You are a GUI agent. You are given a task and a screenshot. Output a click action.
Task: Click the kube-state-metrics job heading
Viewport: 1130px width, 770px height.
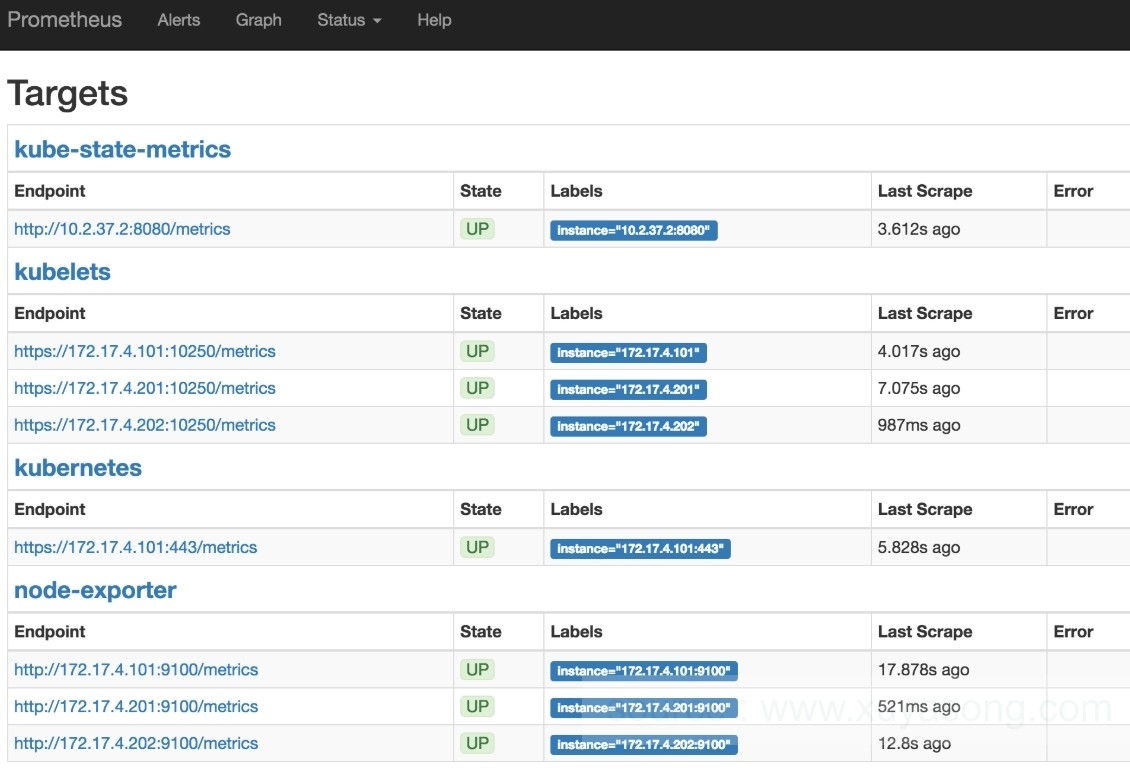(x=122, y=150)
